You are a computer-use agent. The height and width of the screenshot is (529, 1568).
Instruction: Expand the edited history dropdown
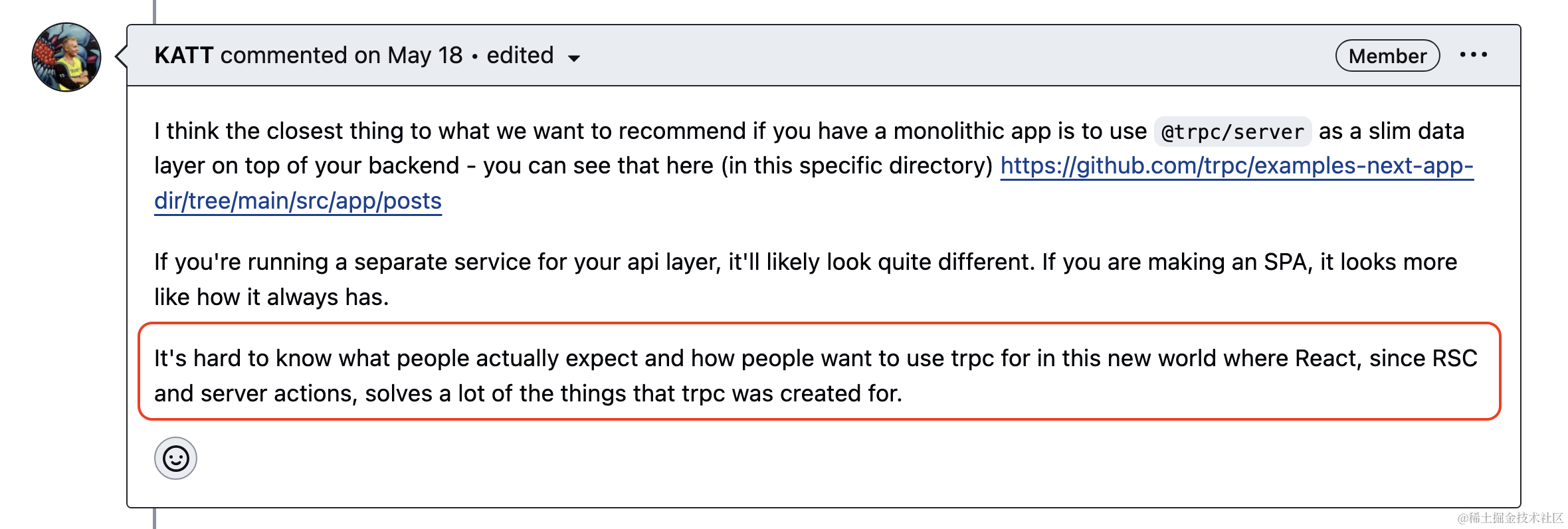(x=534, y=56)
